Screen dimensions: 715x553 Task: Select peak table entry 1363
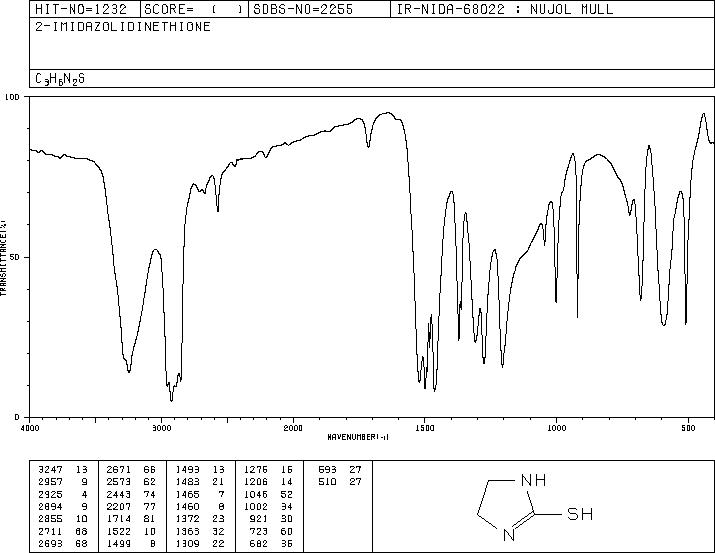[187, 531]
